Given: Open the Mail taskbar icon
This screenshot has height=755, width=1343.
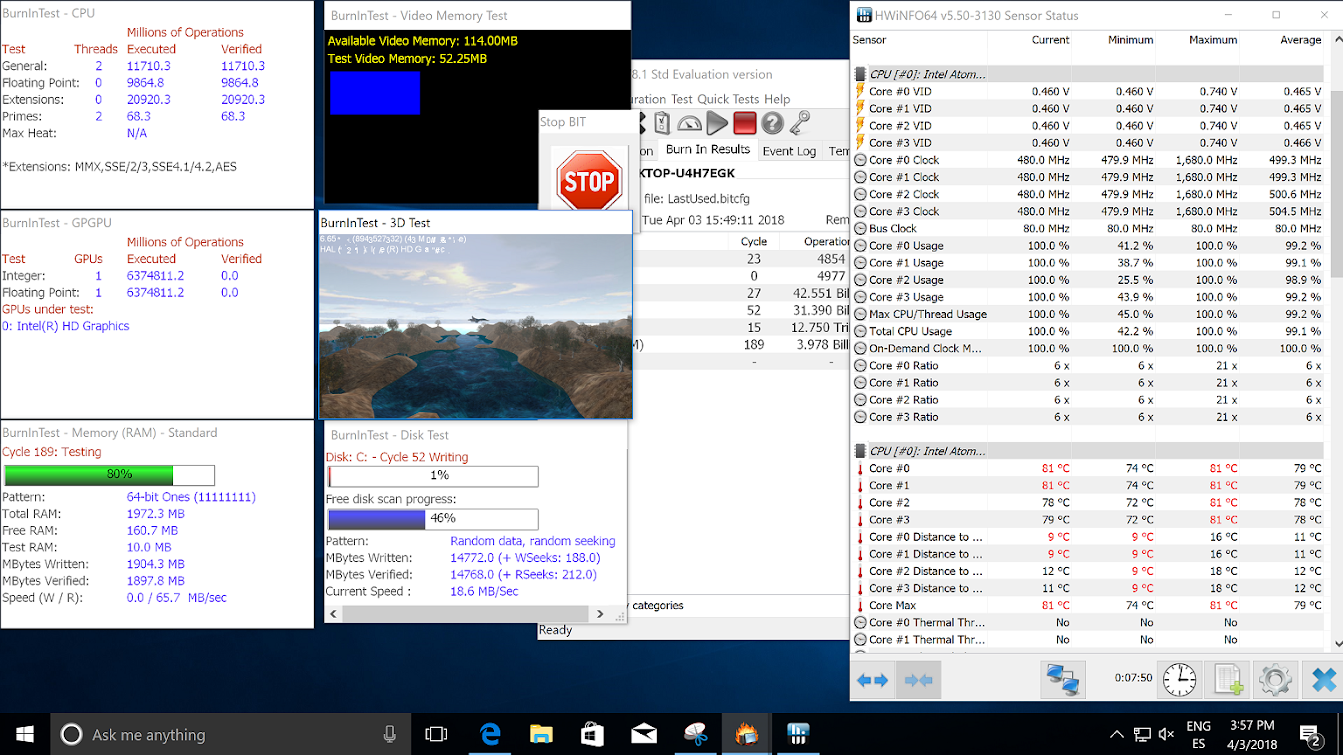Looking at the screenshot, I should (644, 734).
